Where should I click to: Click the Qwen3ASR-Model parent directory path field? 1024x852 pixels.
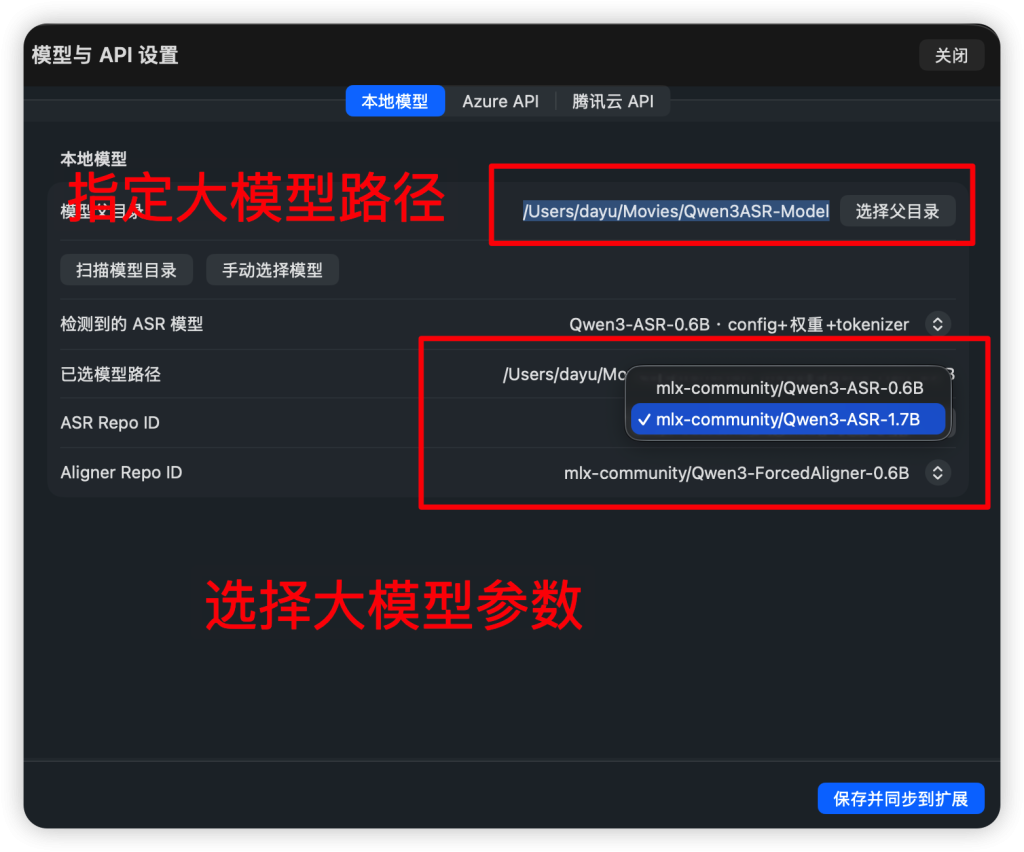(x=676, y=211)
